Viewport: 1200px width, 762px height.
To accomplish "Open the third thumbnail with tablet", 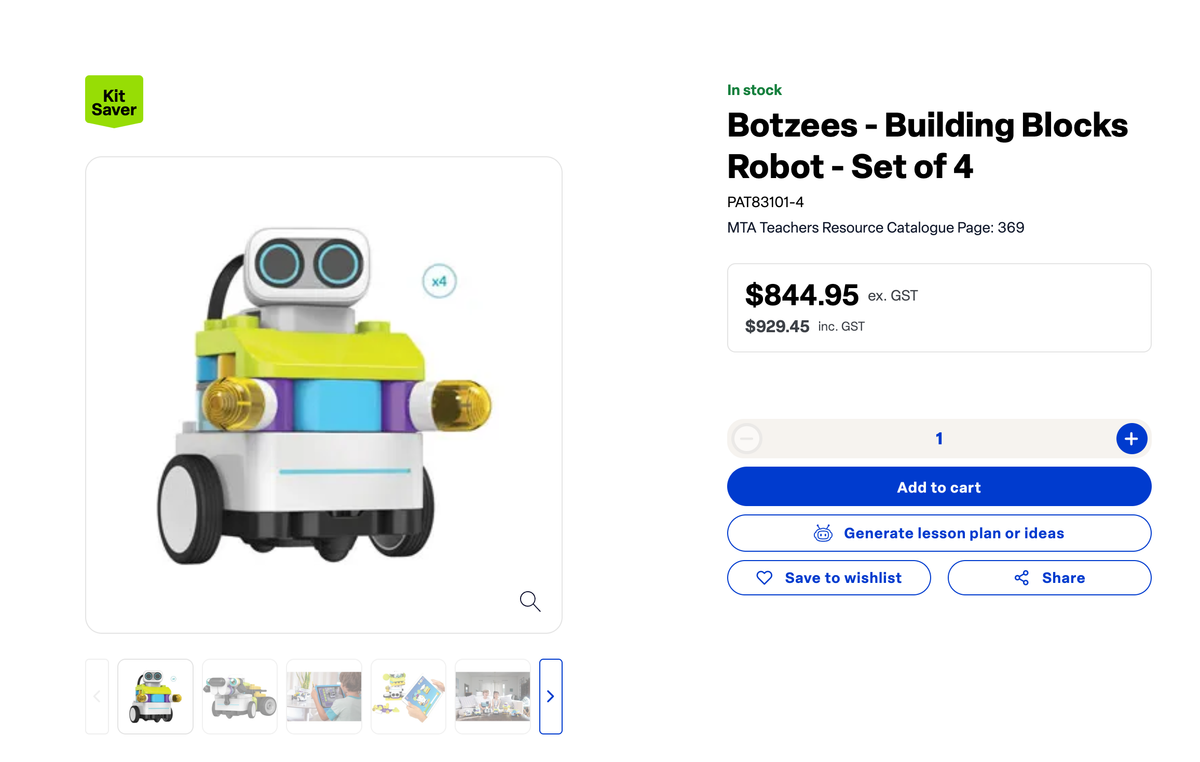I will (x=324, y=696).
